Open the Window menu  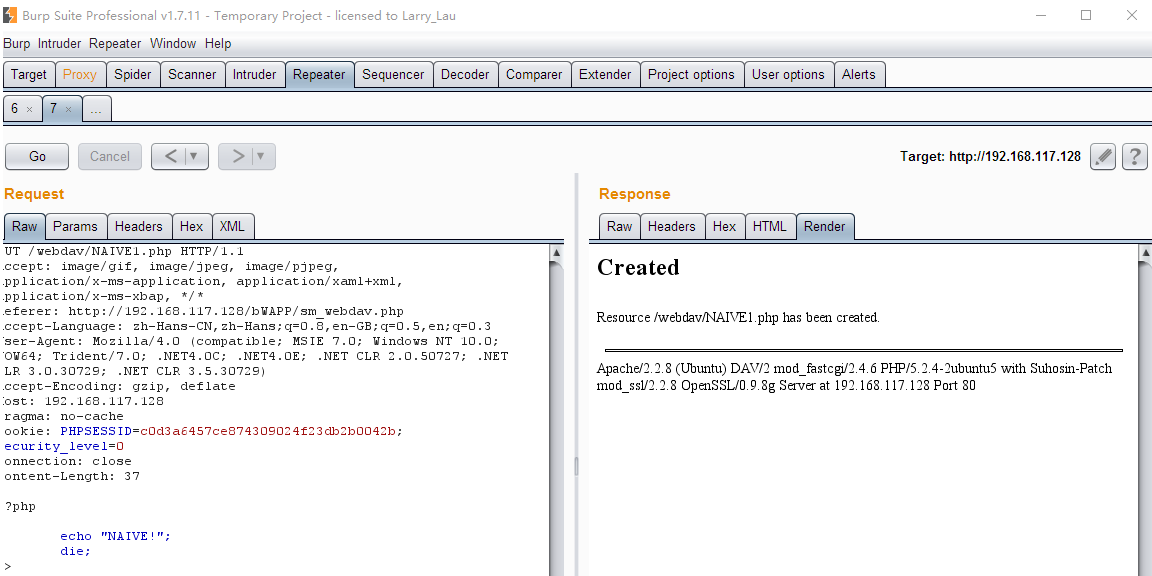tap(173, 43)
